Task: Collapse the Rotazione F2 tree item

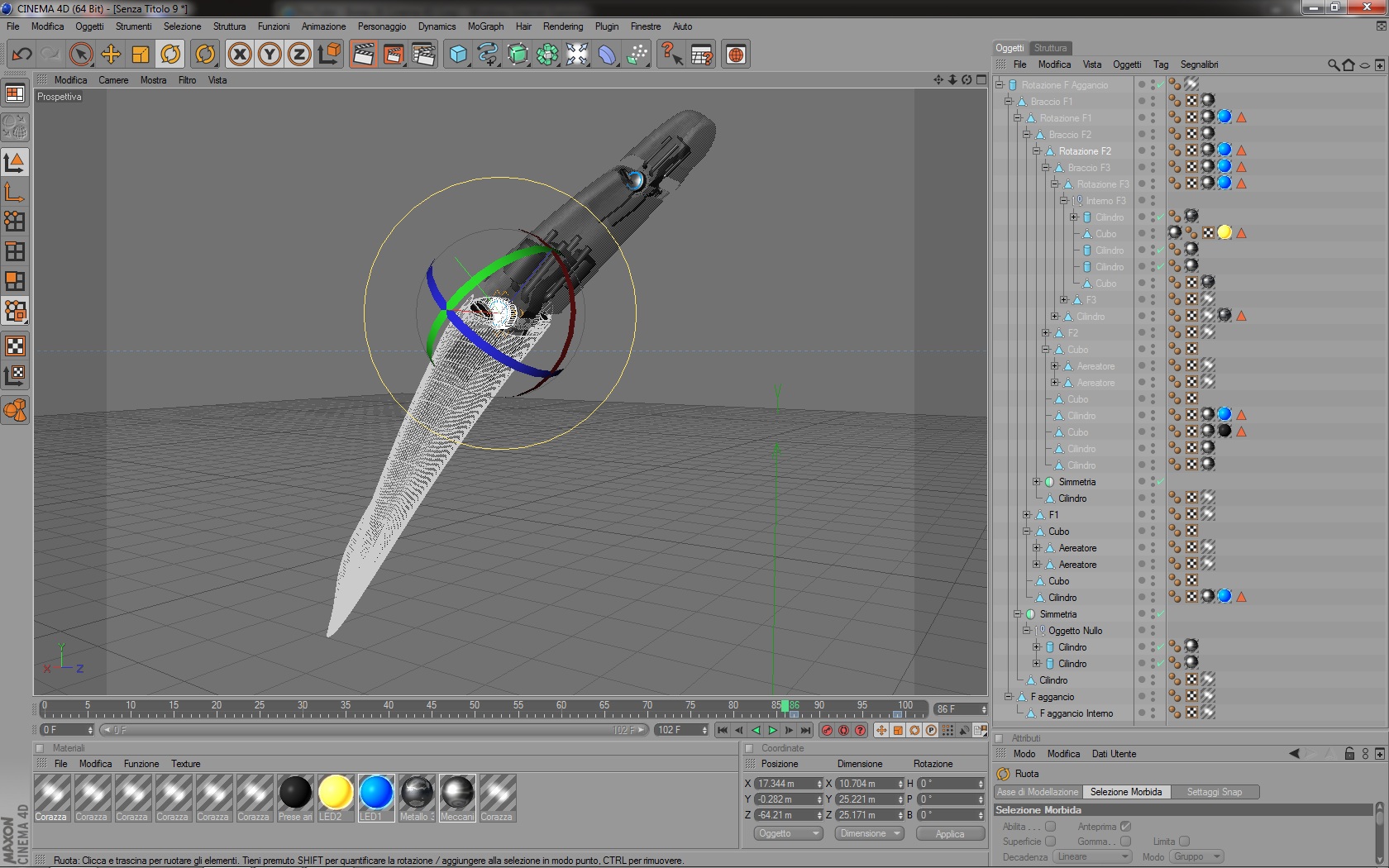Action: 1036,151
